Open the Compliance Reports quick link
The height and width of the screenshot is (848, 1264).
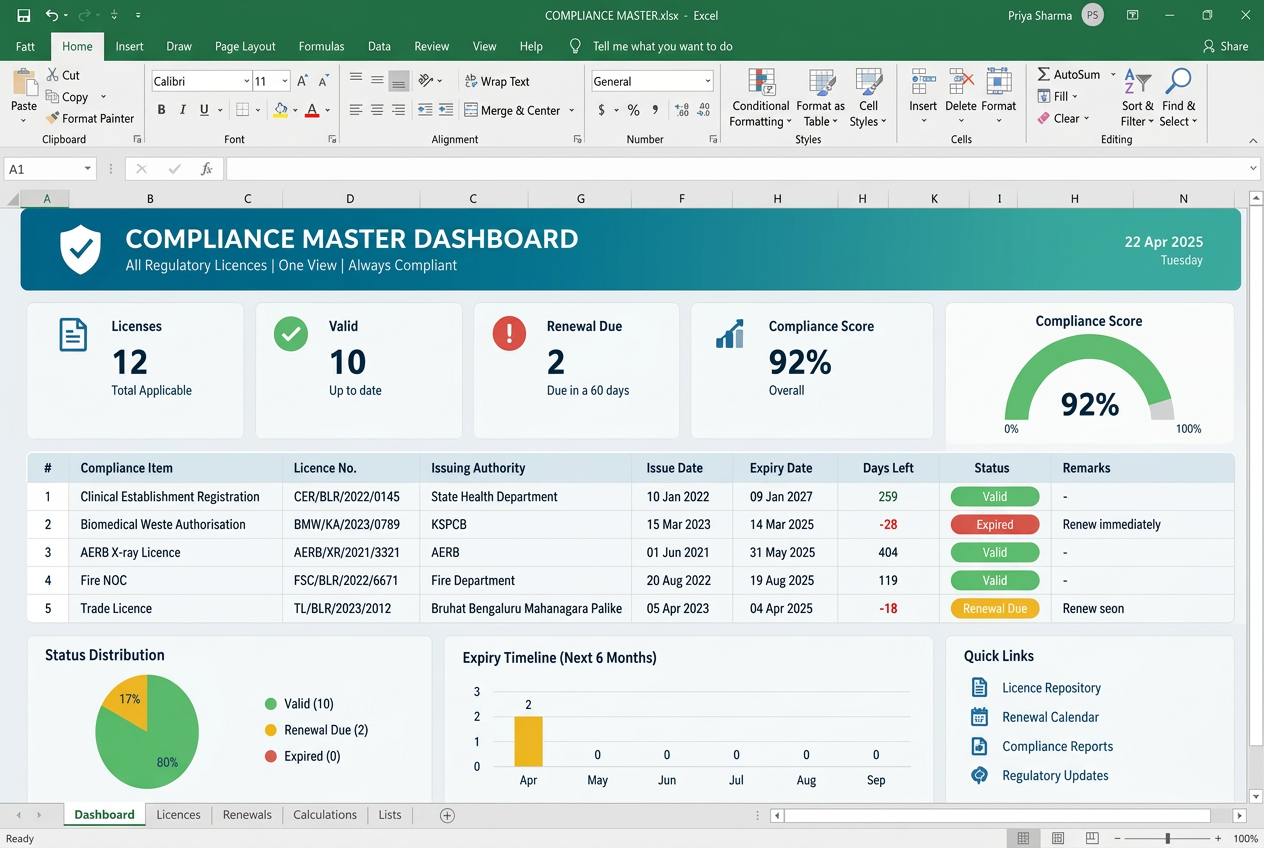(x=1057, y=746)
